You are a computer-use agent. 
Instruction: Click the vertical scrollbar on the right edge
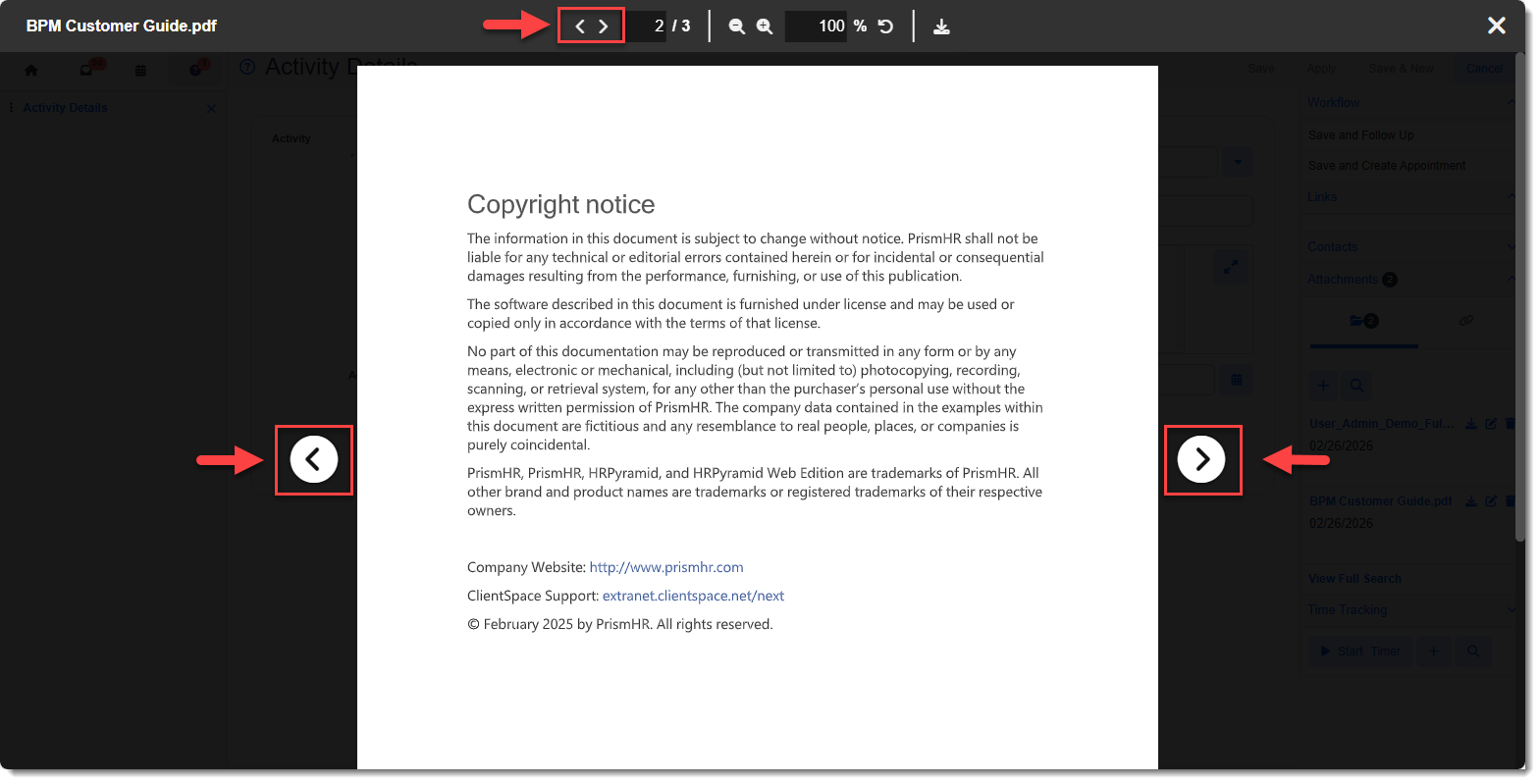1519,294
